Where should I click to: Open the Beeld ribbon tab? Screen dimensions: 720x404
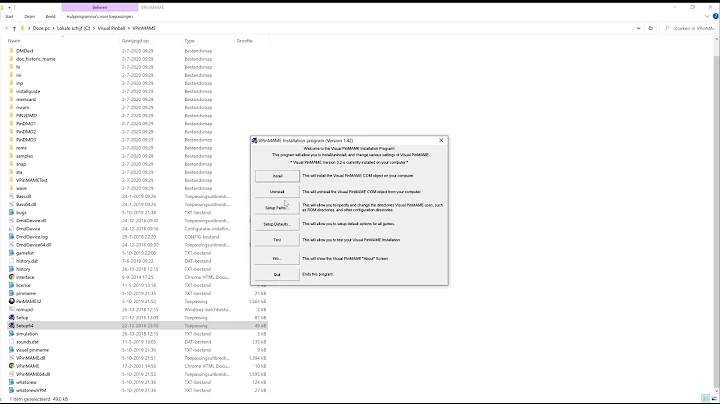pos(51,17)
